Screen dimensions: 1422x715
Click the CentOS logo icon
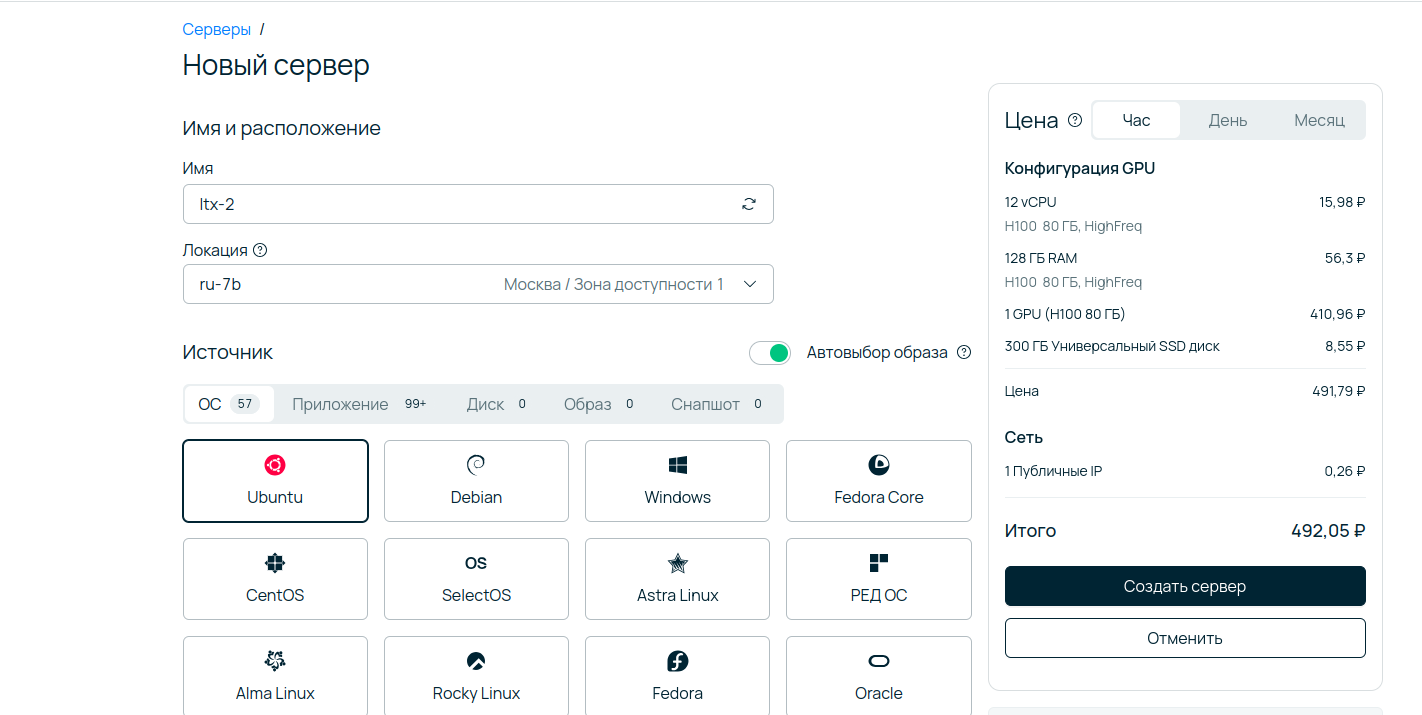(275, 563)
